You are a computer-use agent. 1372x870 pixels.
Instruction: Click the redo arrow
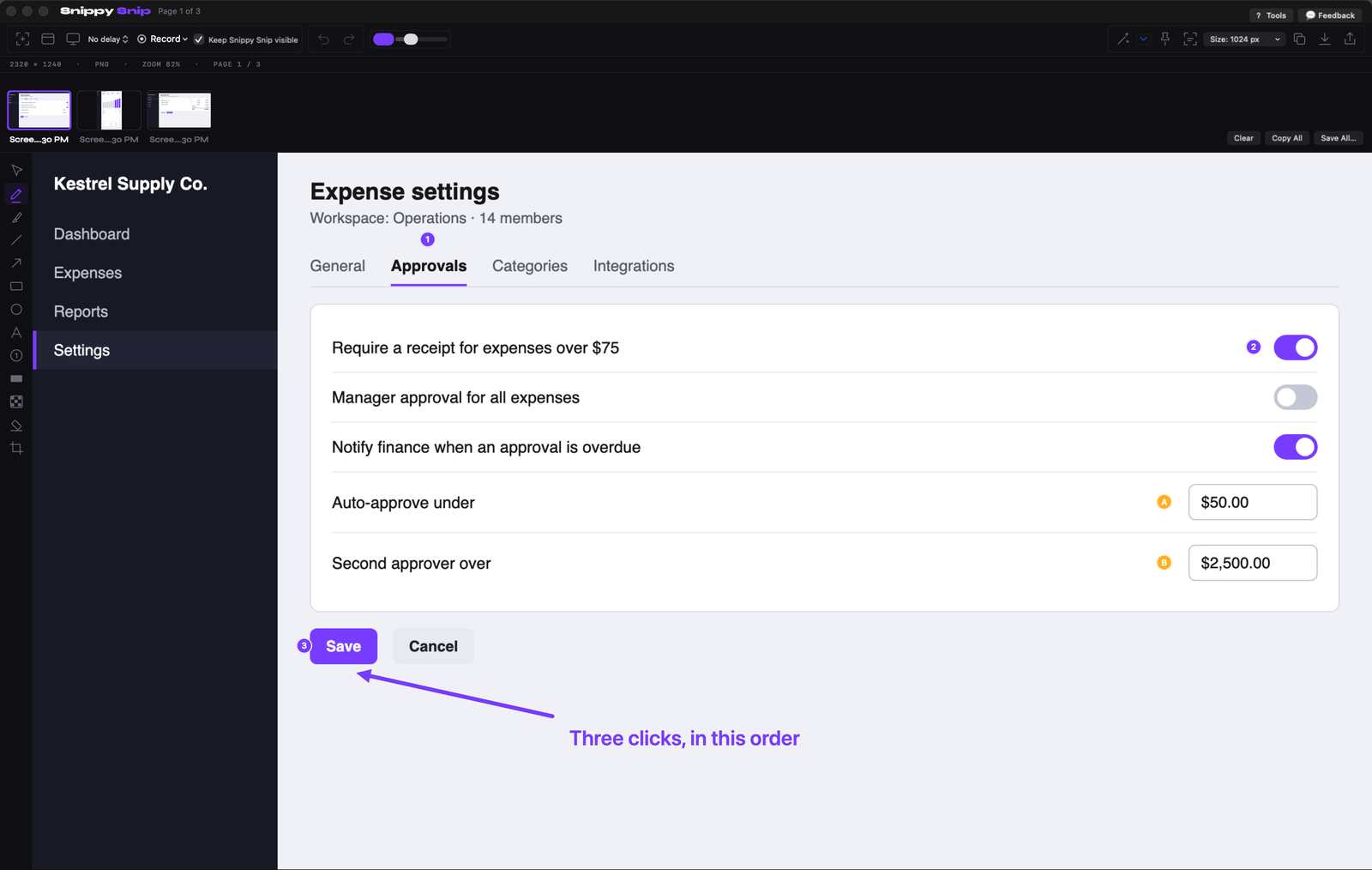349,39
